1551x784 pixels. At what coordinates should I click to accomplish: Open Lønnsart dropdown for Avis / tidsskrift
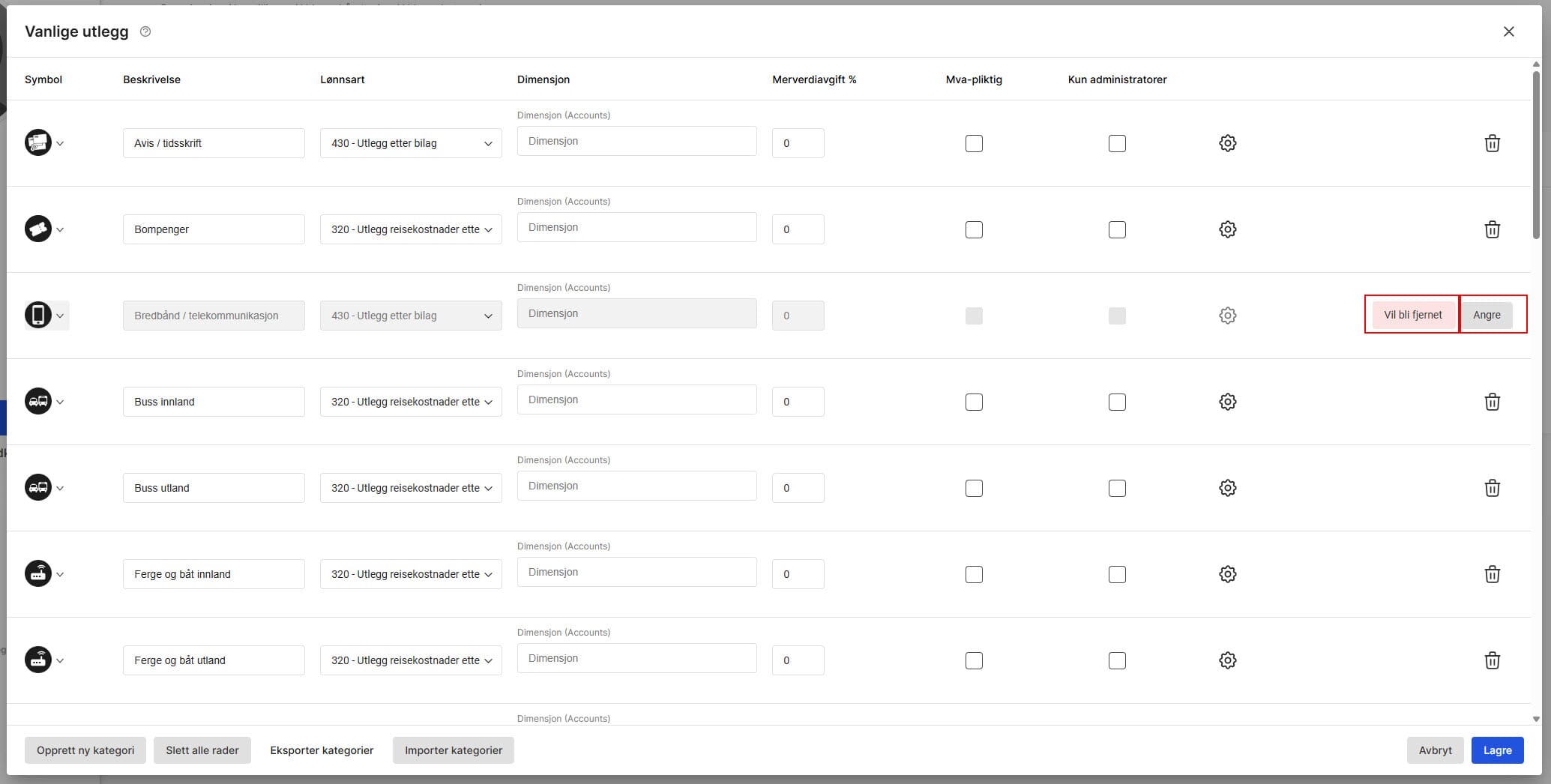[411, 143]
